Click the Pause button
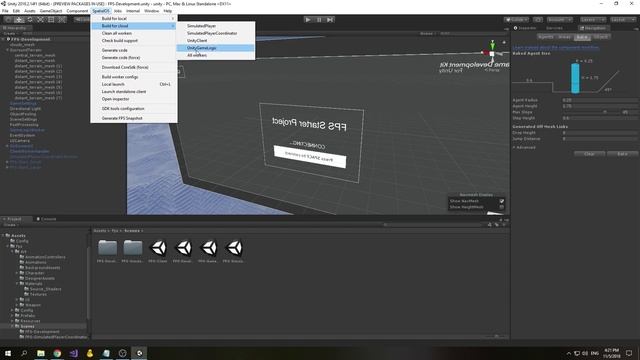The image size is (640, 360). click(319, 19)
